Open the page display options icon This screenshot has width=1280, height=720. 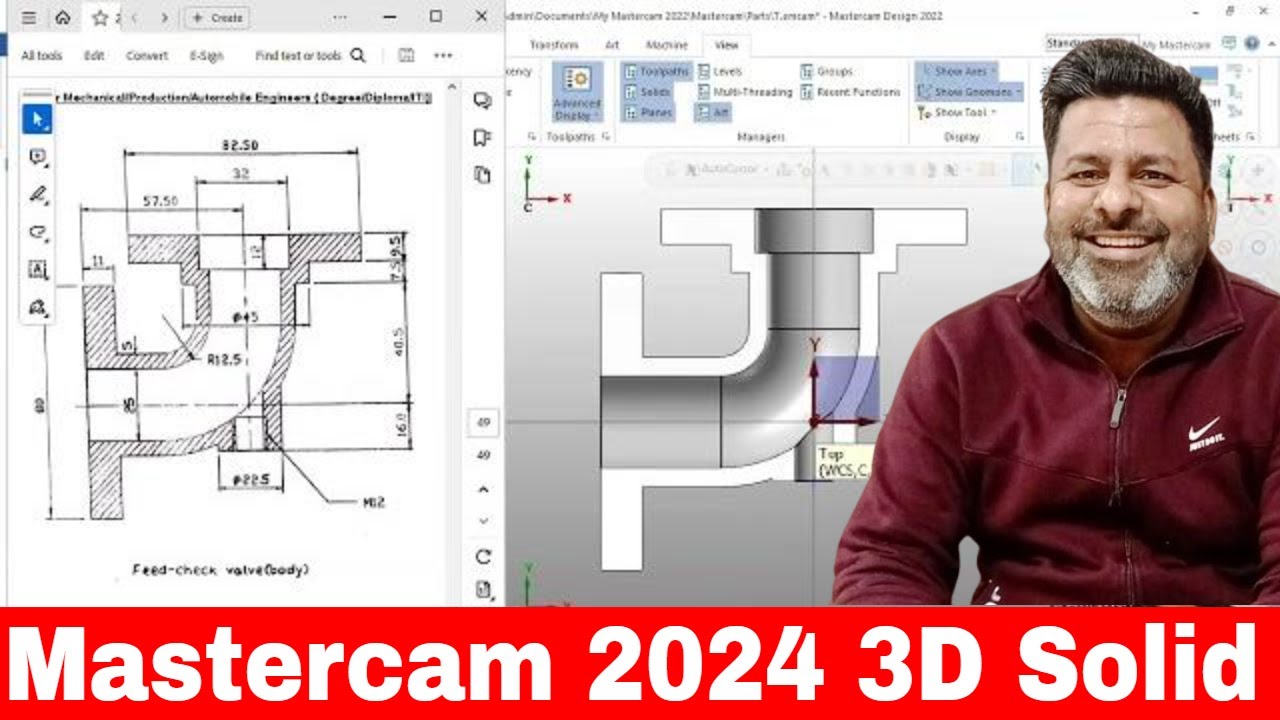[483, 590]
